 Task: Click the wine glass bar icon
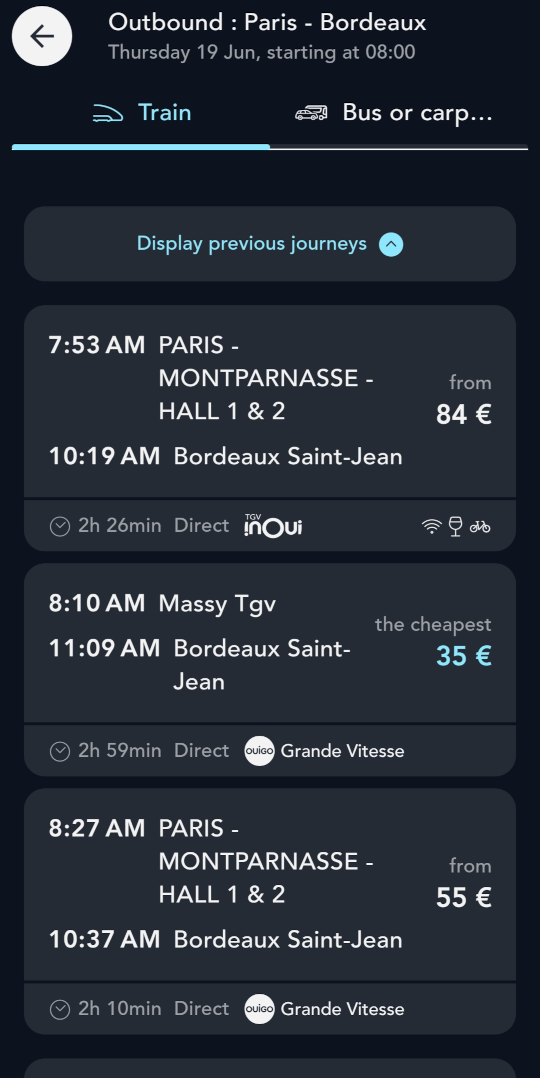(x=455, y=527)
